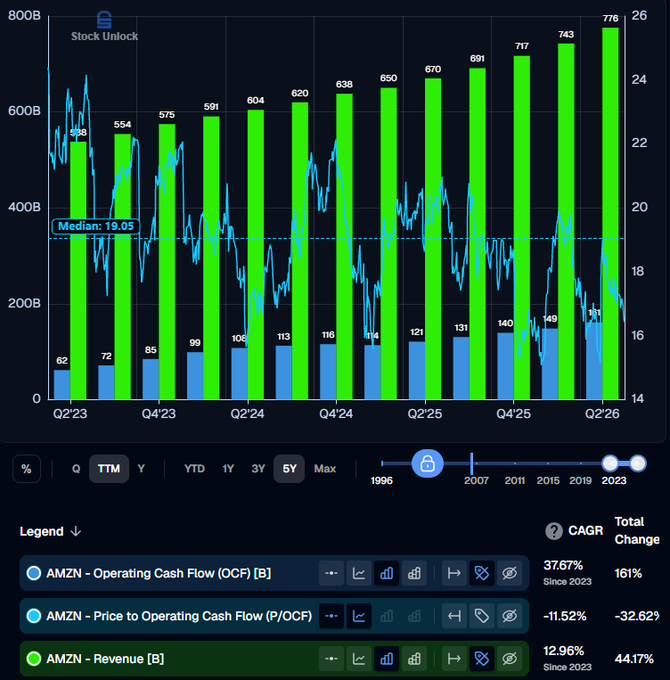Viewport: 670px width, 680px height.
Task: Switch P/OCF row to bar chart
Action: (x=386, y=616)
